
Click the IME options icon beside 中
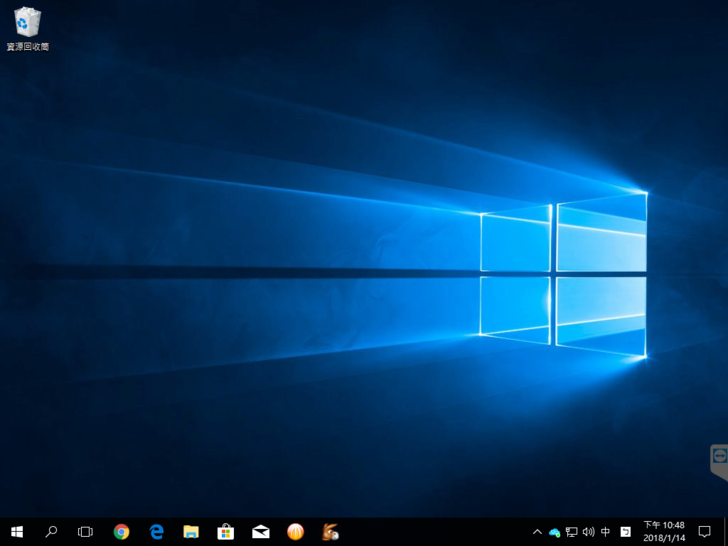(x=626, y=532)
